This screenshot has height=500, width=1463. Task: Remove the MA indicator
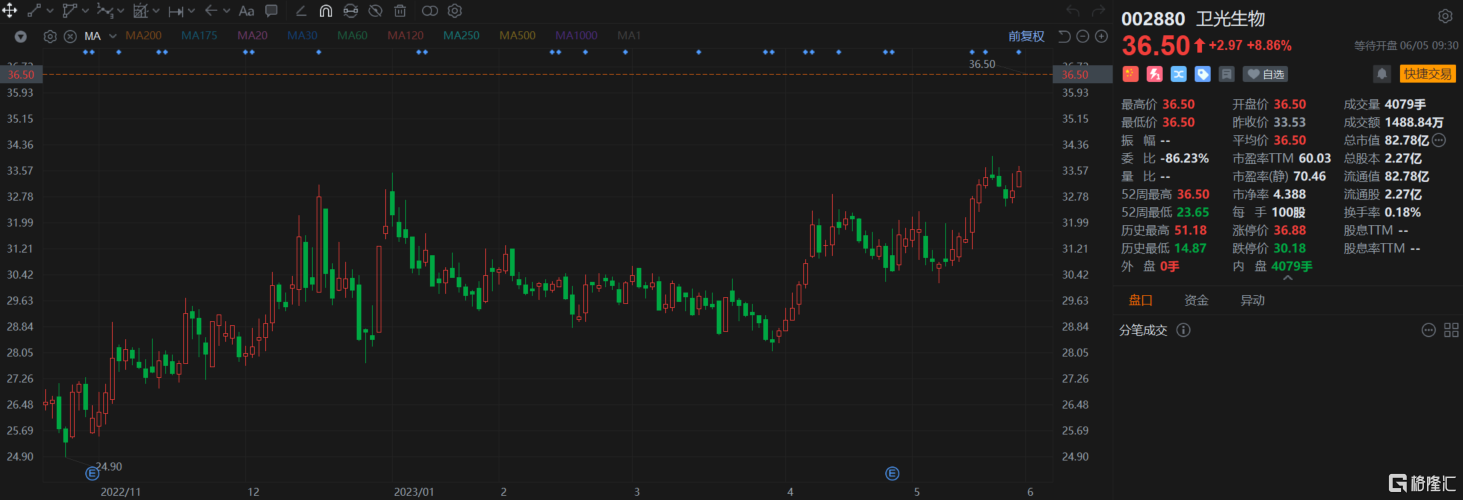click(x=70, y=36)
